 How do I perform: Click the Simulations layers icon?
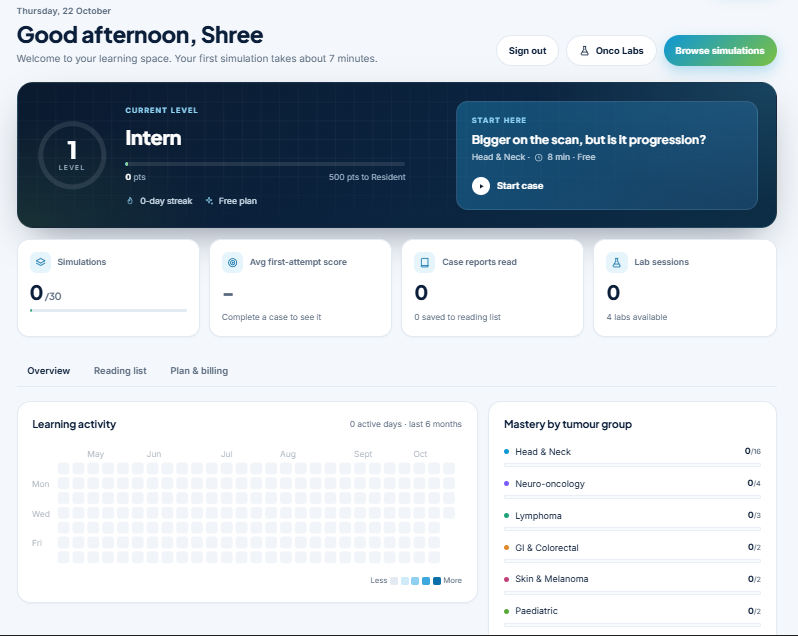[41, 262]
